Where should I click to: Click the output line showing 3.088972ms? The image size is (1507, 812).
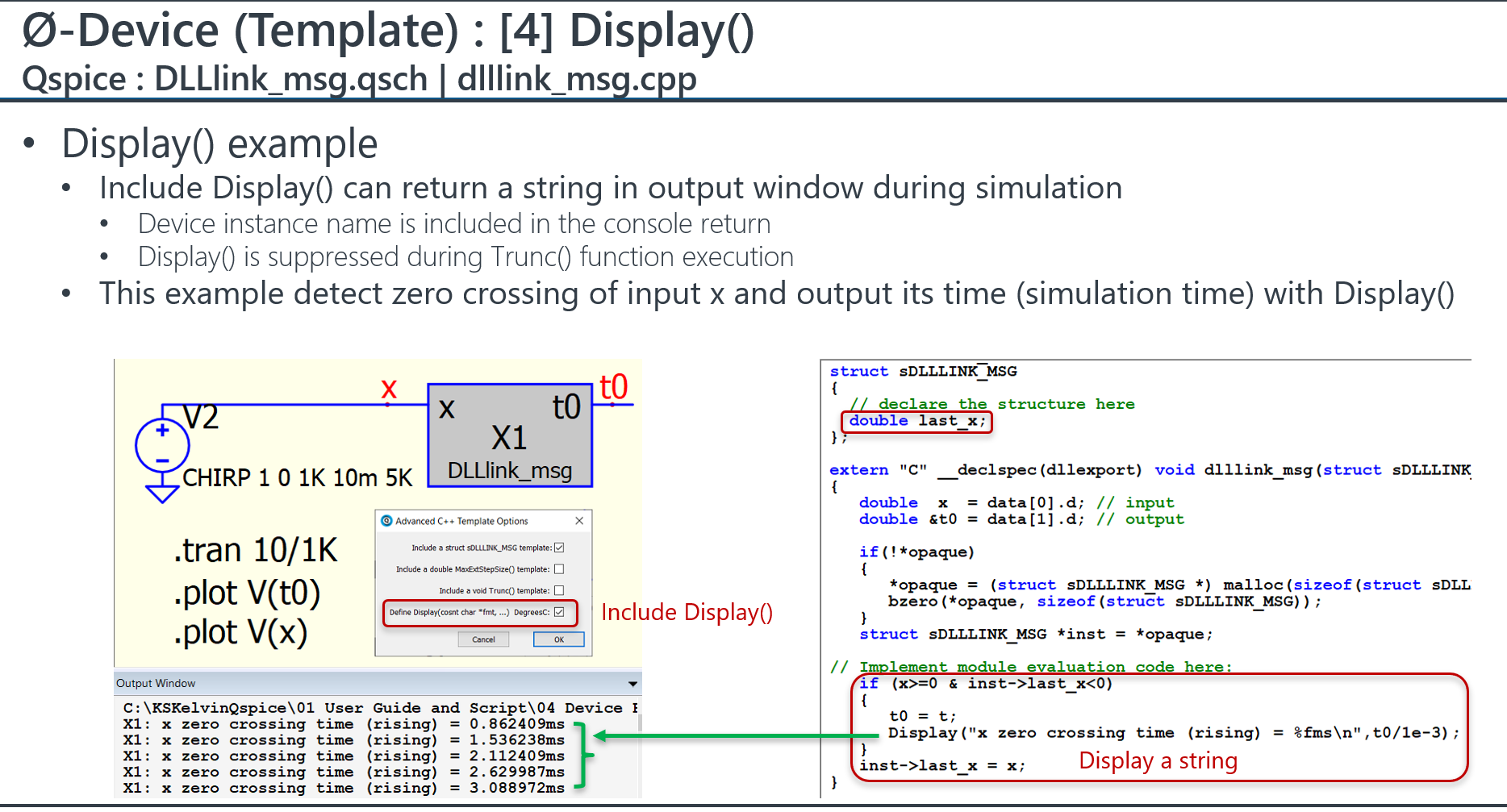point(344,789)
